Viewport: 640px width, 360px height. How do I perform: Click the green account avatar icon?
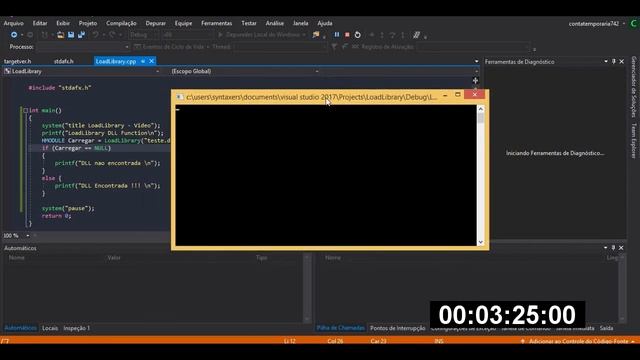(x=634, y=24)
